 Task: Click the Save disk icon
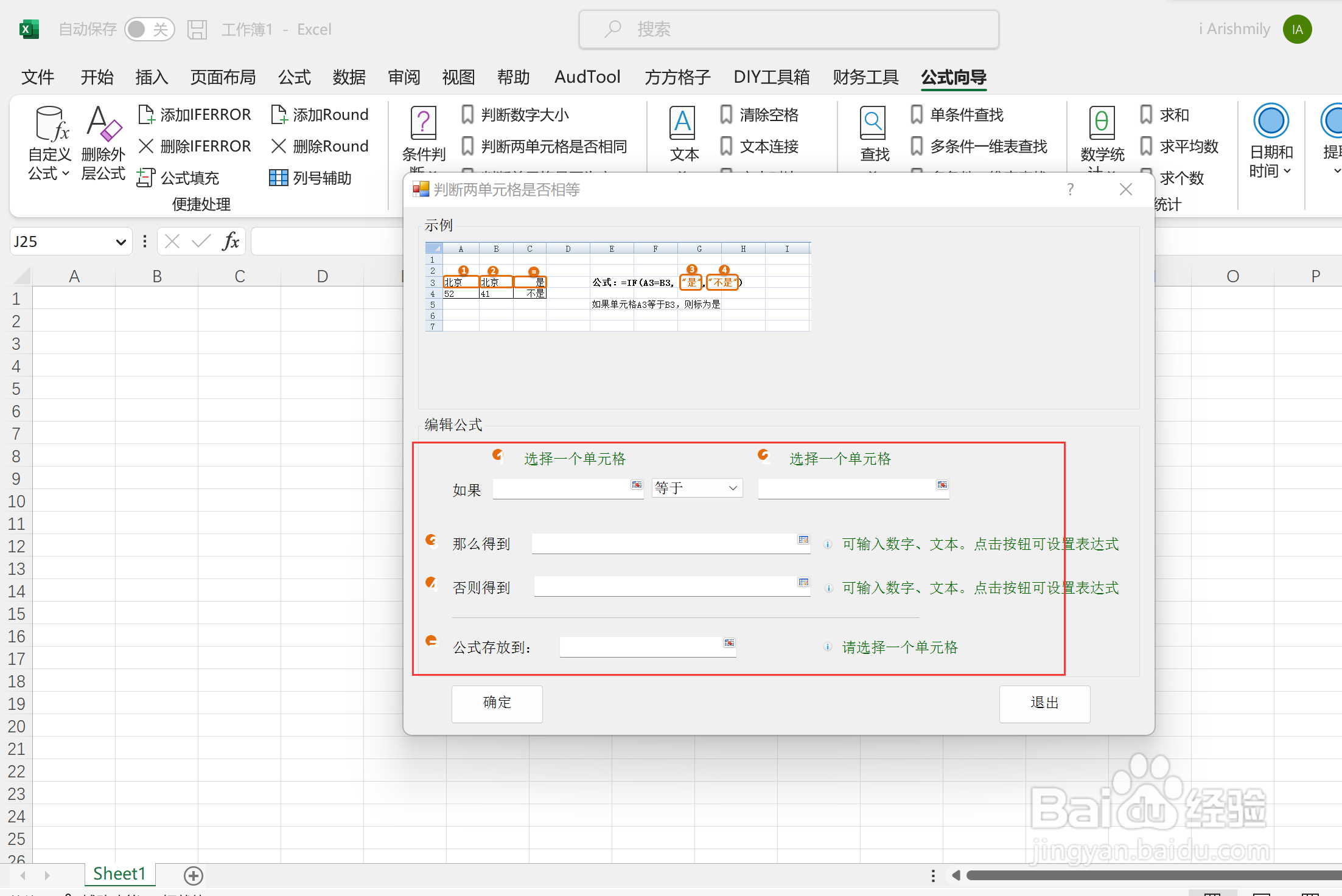coord(197,29)
